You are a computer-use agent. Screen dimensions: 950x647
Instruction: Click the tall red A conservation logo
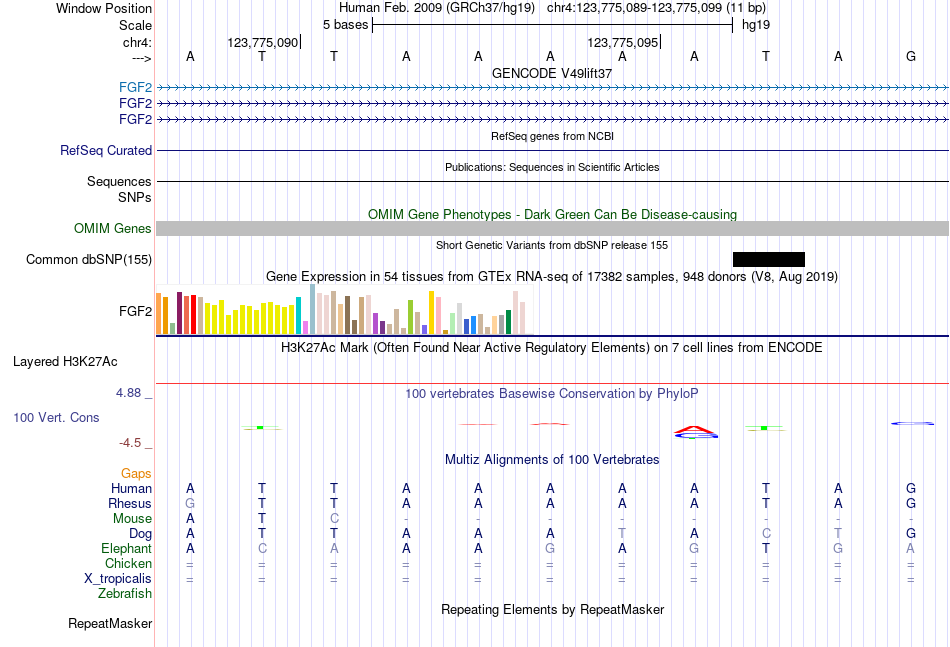point(696,432)
